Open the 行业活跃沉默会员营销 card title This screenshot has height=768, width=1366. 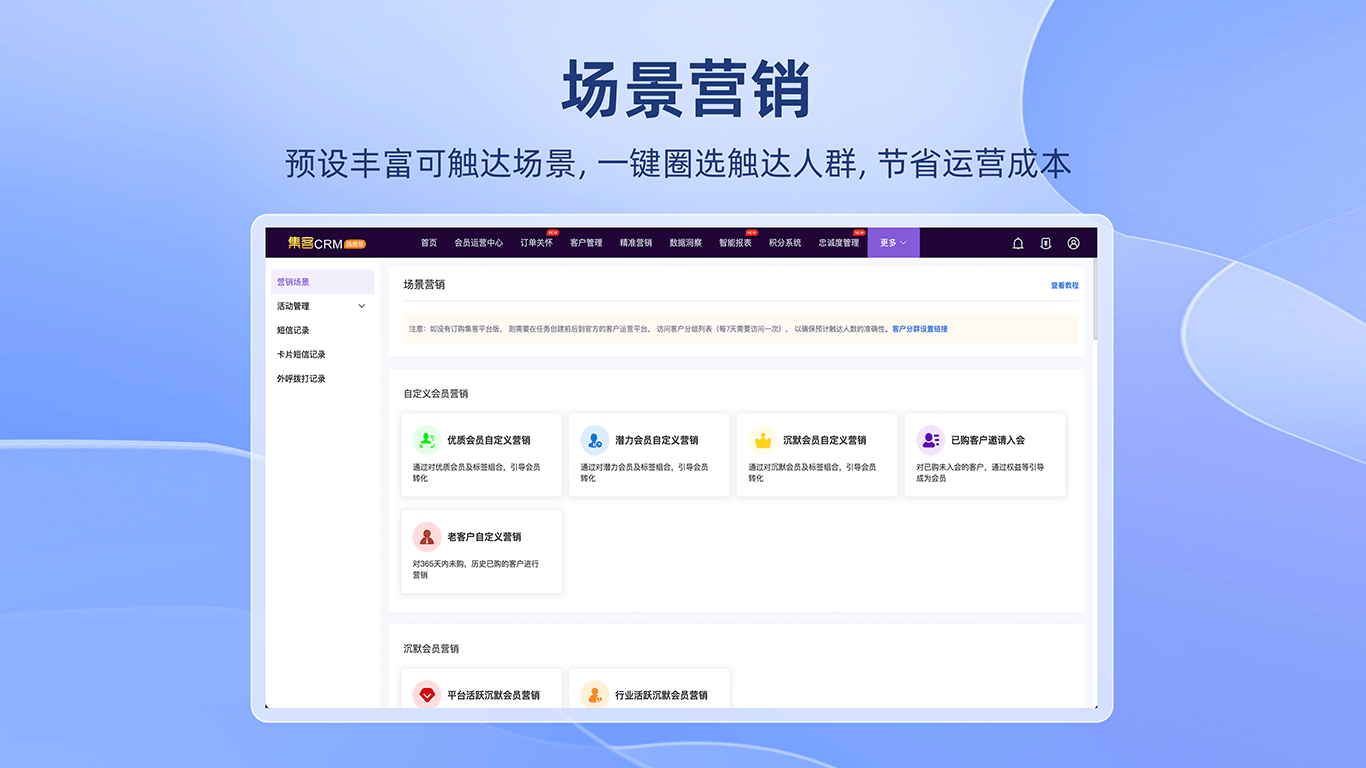pyautogui.click(x=662, y=695)
